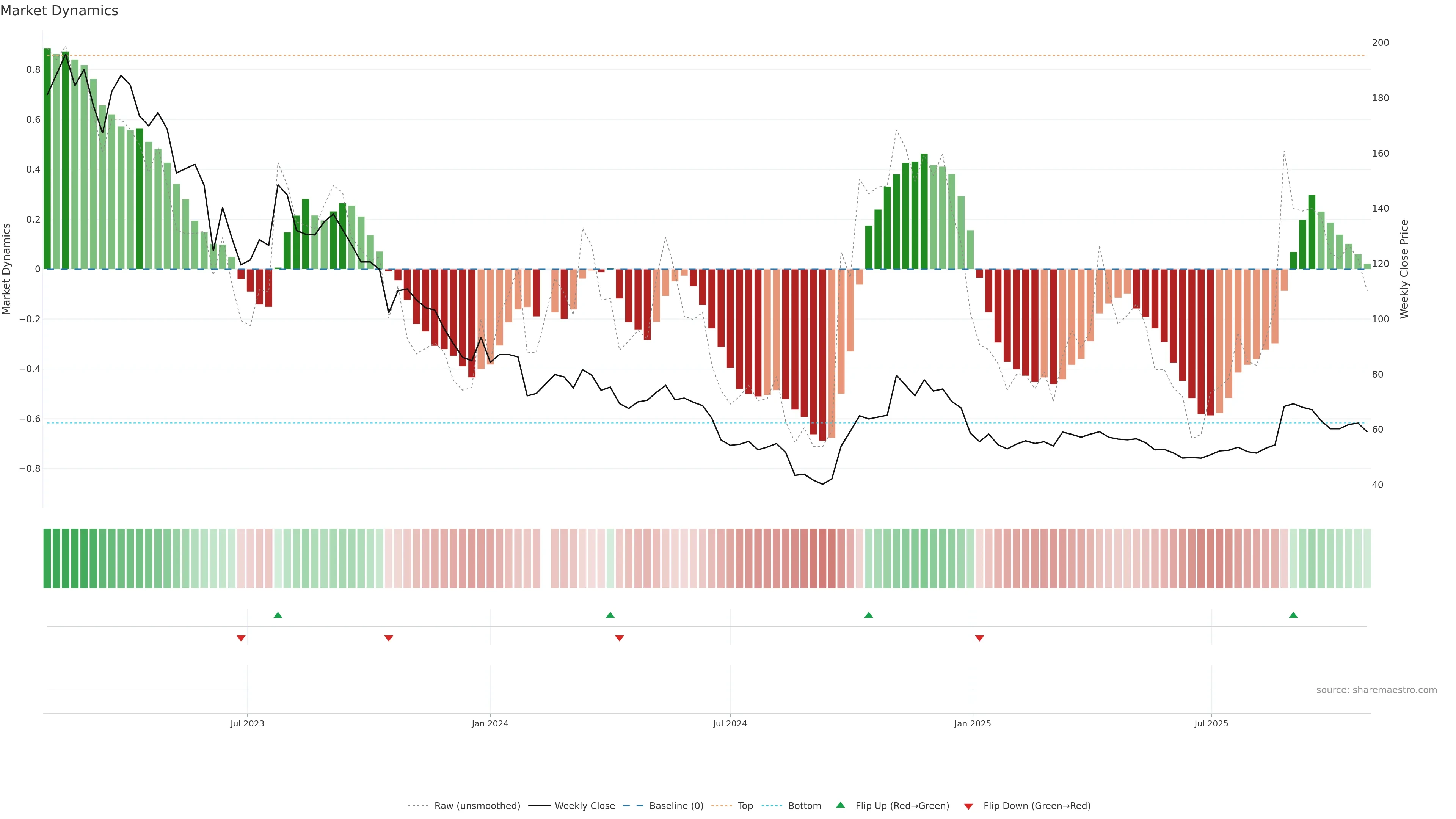Hide the Bottom threshold line via legend
The image size is (1456, 819).
pos(804,806)
